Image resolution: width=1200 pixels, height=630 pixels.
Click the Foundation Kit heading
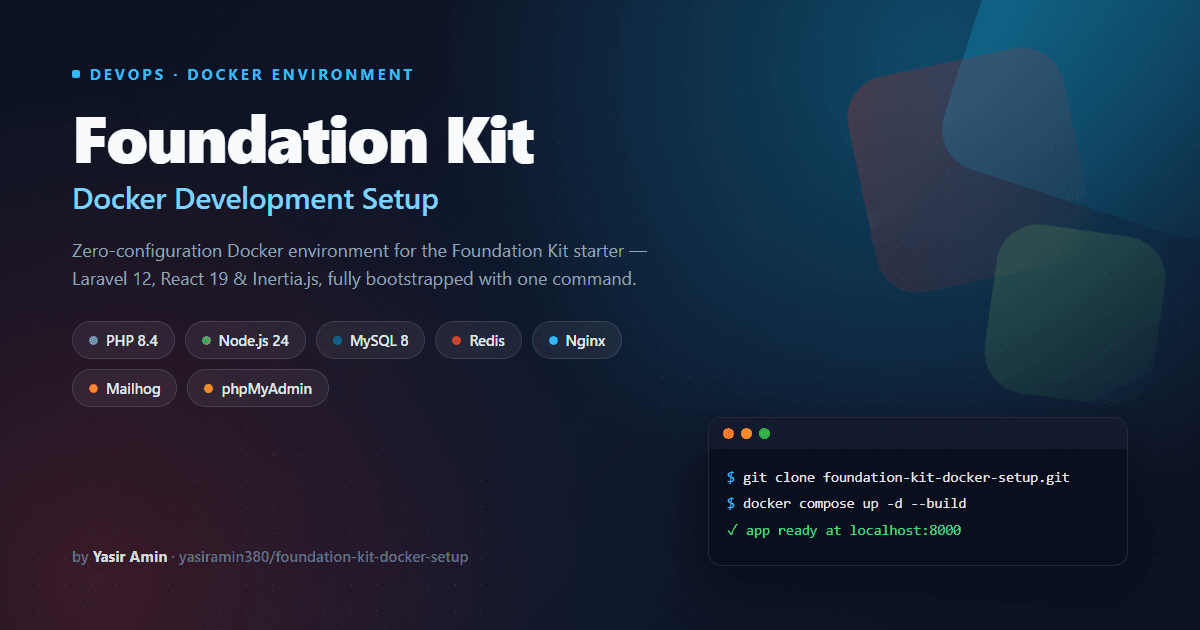click(x=304, y=138)
